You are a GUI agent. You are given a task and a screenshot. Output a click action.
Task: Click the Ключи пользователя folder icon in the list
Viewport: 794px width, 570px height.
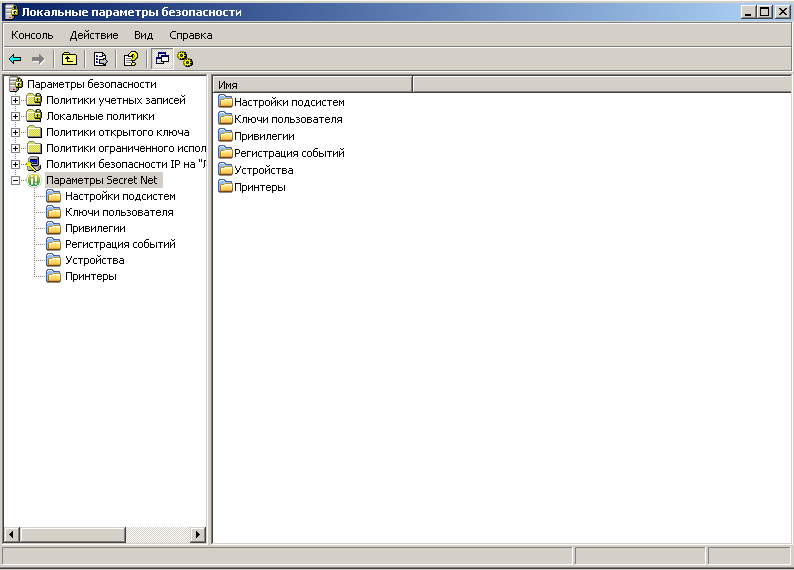[225, 118]
